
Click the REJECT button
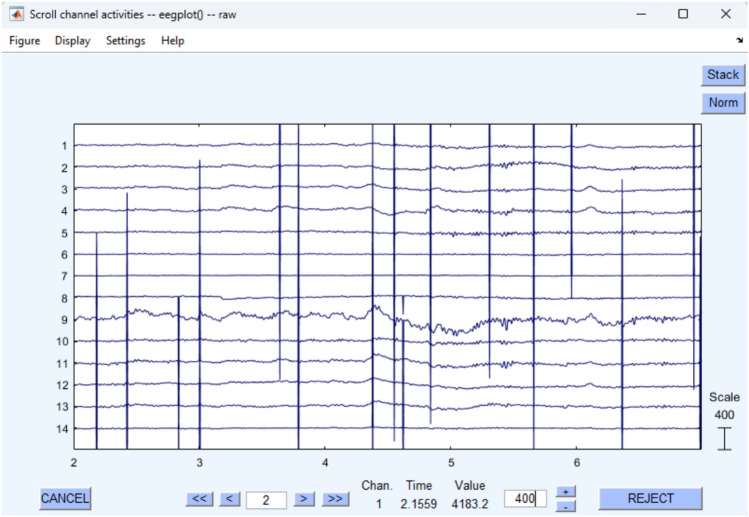pyautogui.click(x=650, y=498)
